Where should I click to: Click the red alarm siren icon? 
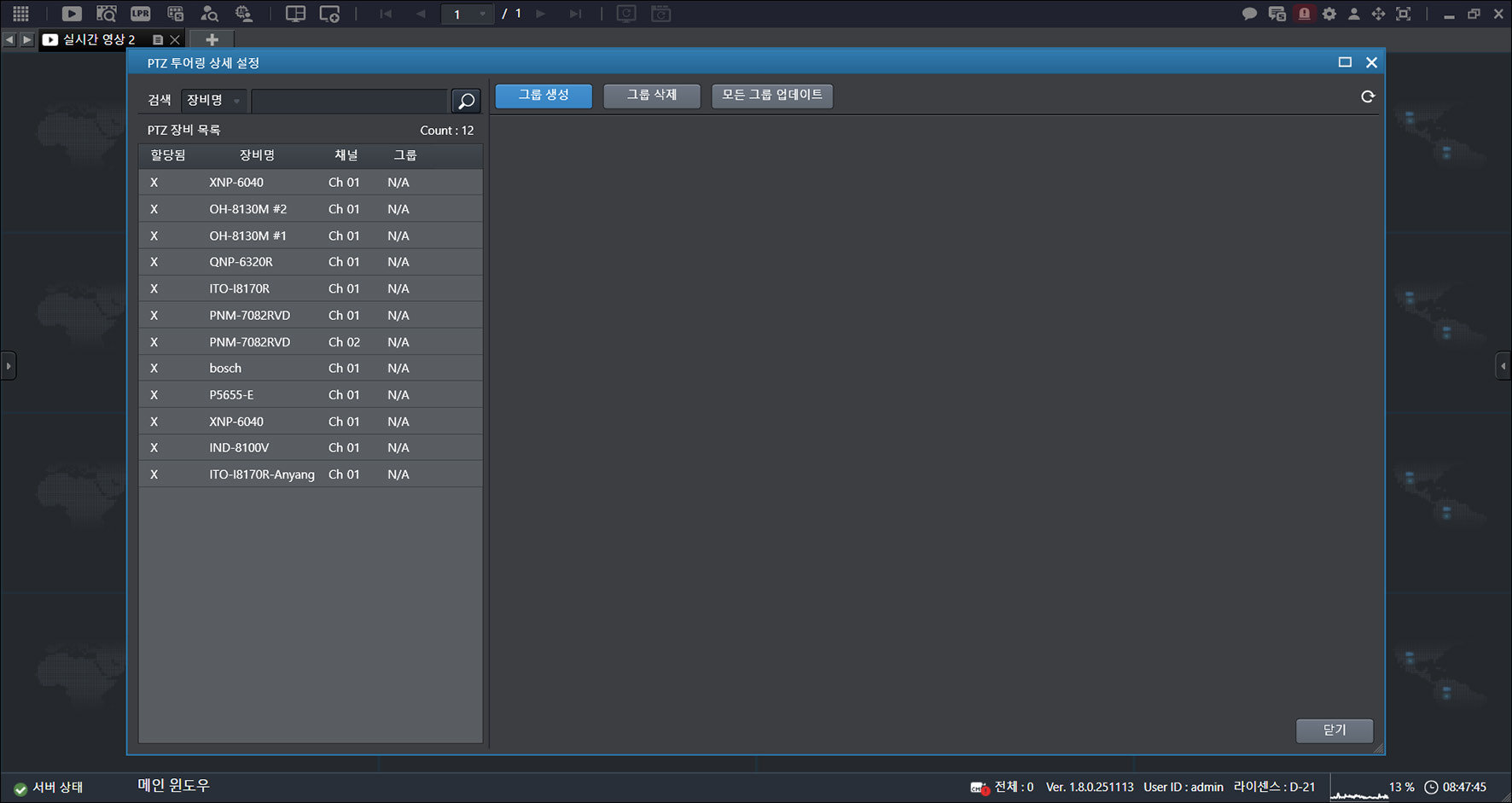coord(1304,14)
